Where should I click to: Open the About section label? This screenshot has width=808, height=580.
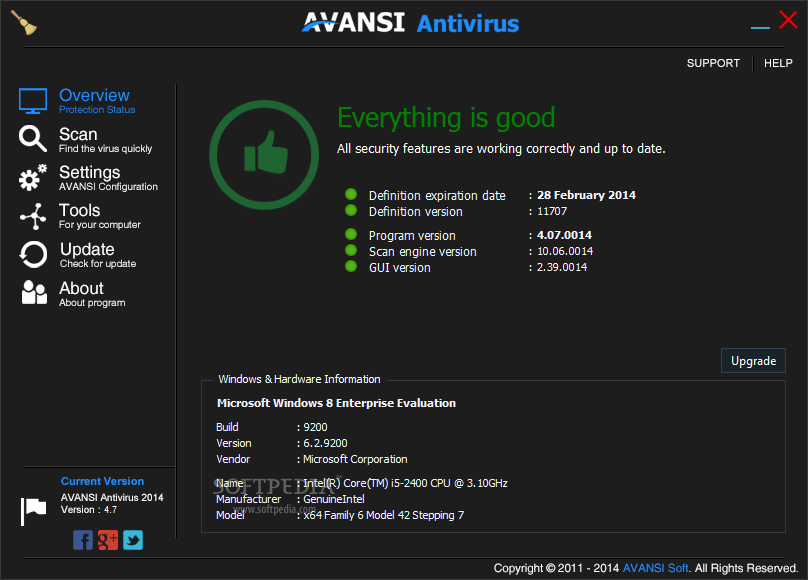[81, 288]
